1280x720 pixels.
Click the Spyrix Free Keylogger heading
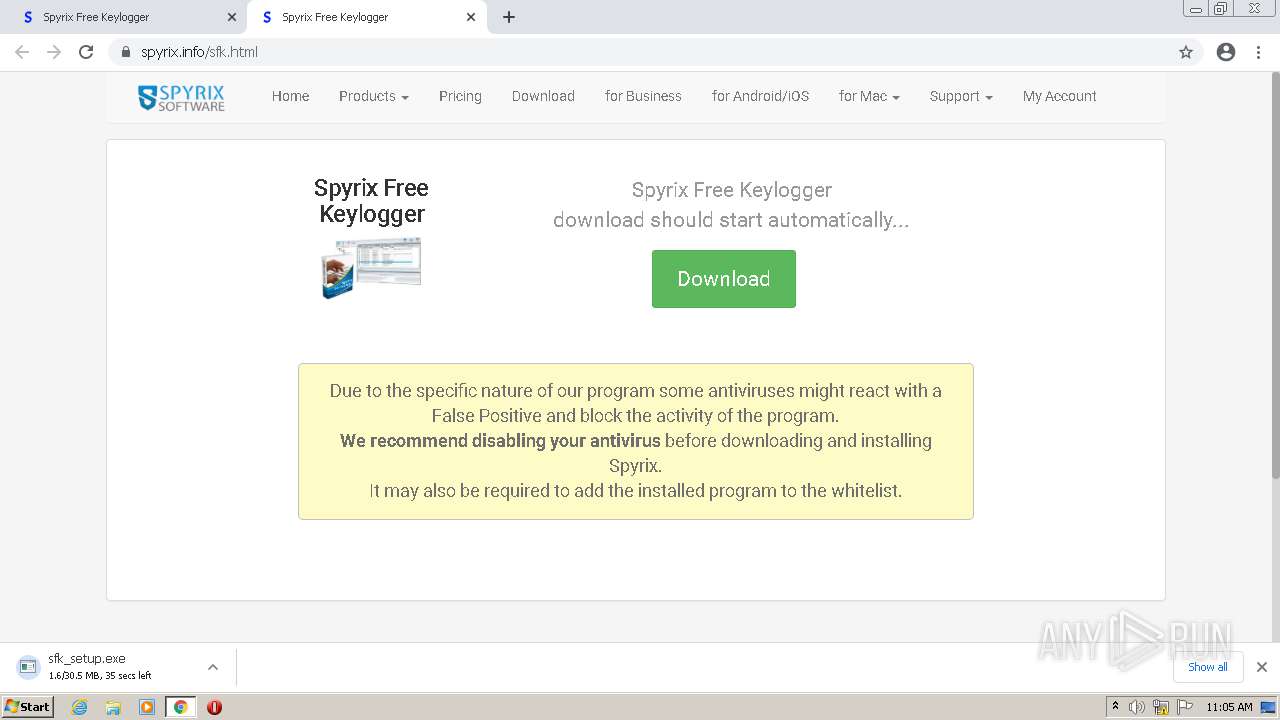[371, 201]
